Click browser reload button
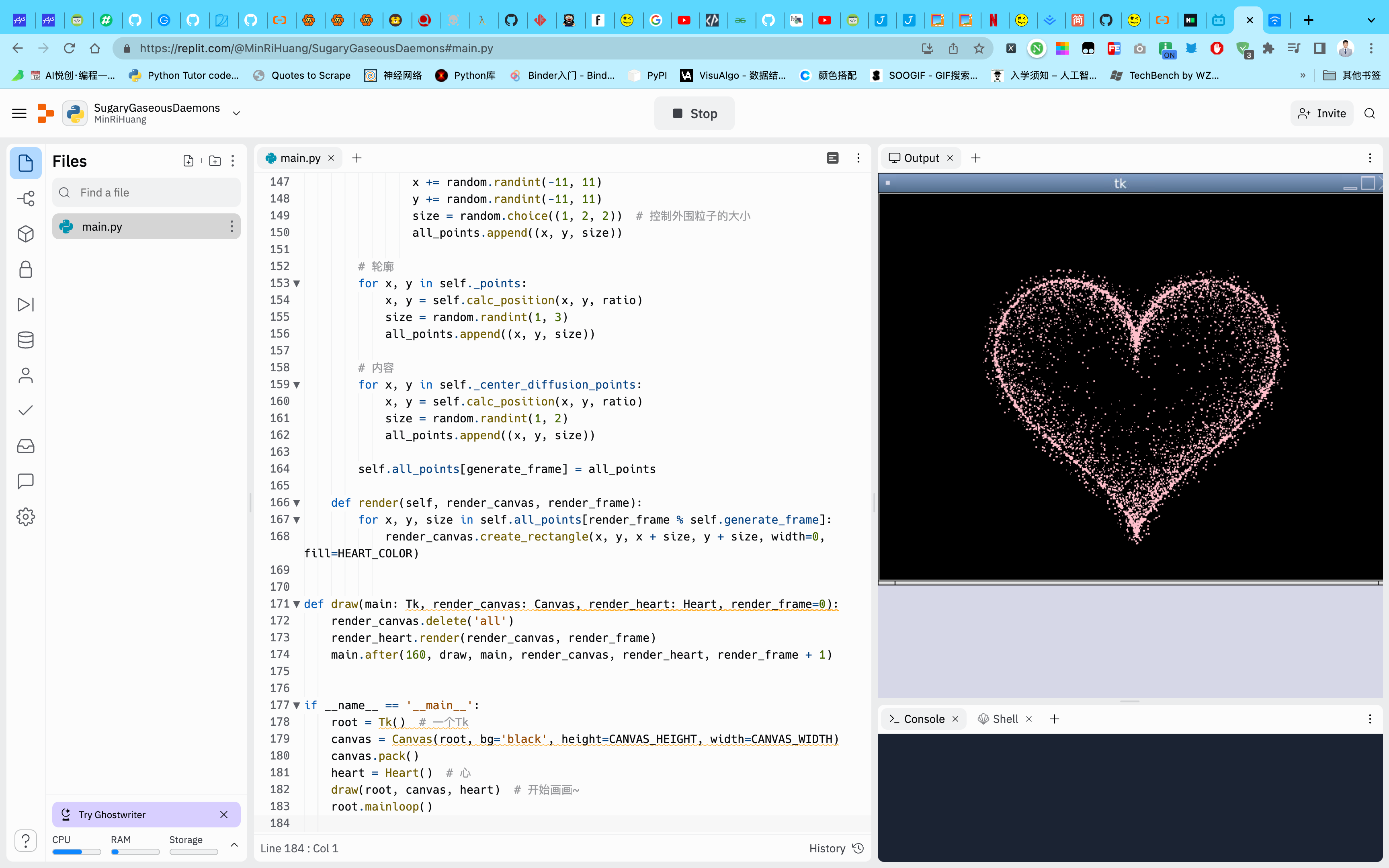The image size is (1389, 868). pyautogui.click(x=69, y=48)
